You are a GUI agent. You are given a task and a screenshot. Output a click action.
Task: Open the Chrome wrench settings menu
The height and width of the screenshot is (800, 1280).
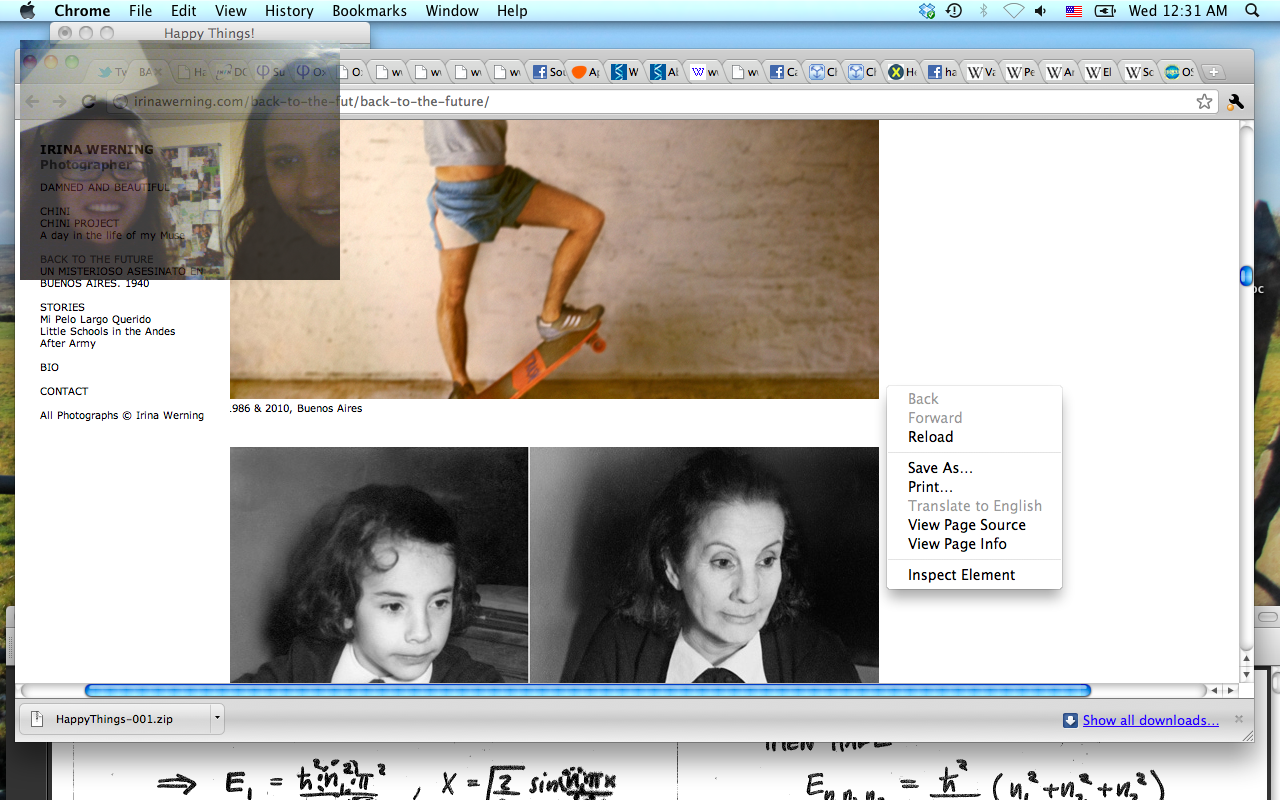[1235, 101]
